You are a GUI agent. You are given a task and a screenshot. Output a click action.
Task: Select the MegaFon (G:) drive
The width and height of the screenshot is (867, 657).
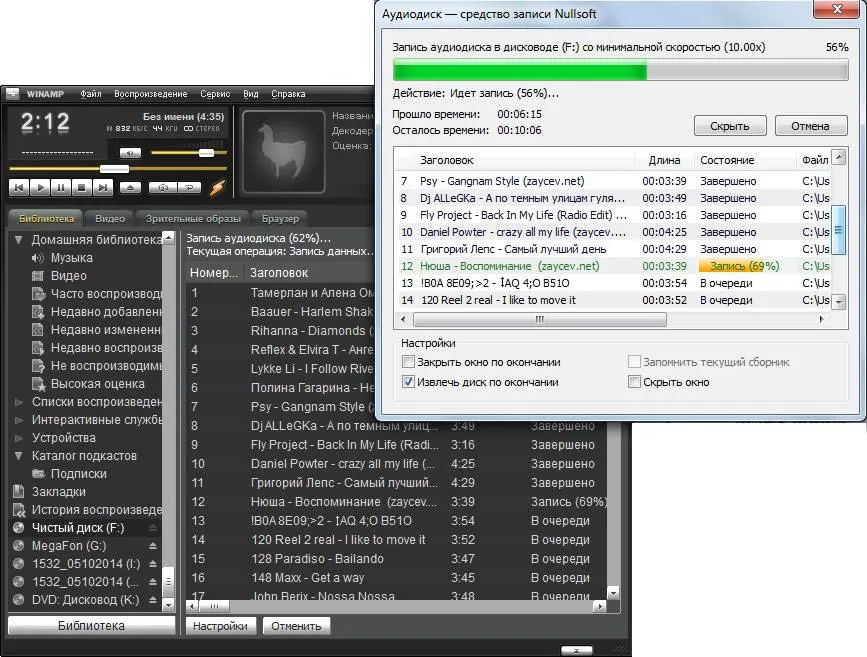tap(69, 546)
